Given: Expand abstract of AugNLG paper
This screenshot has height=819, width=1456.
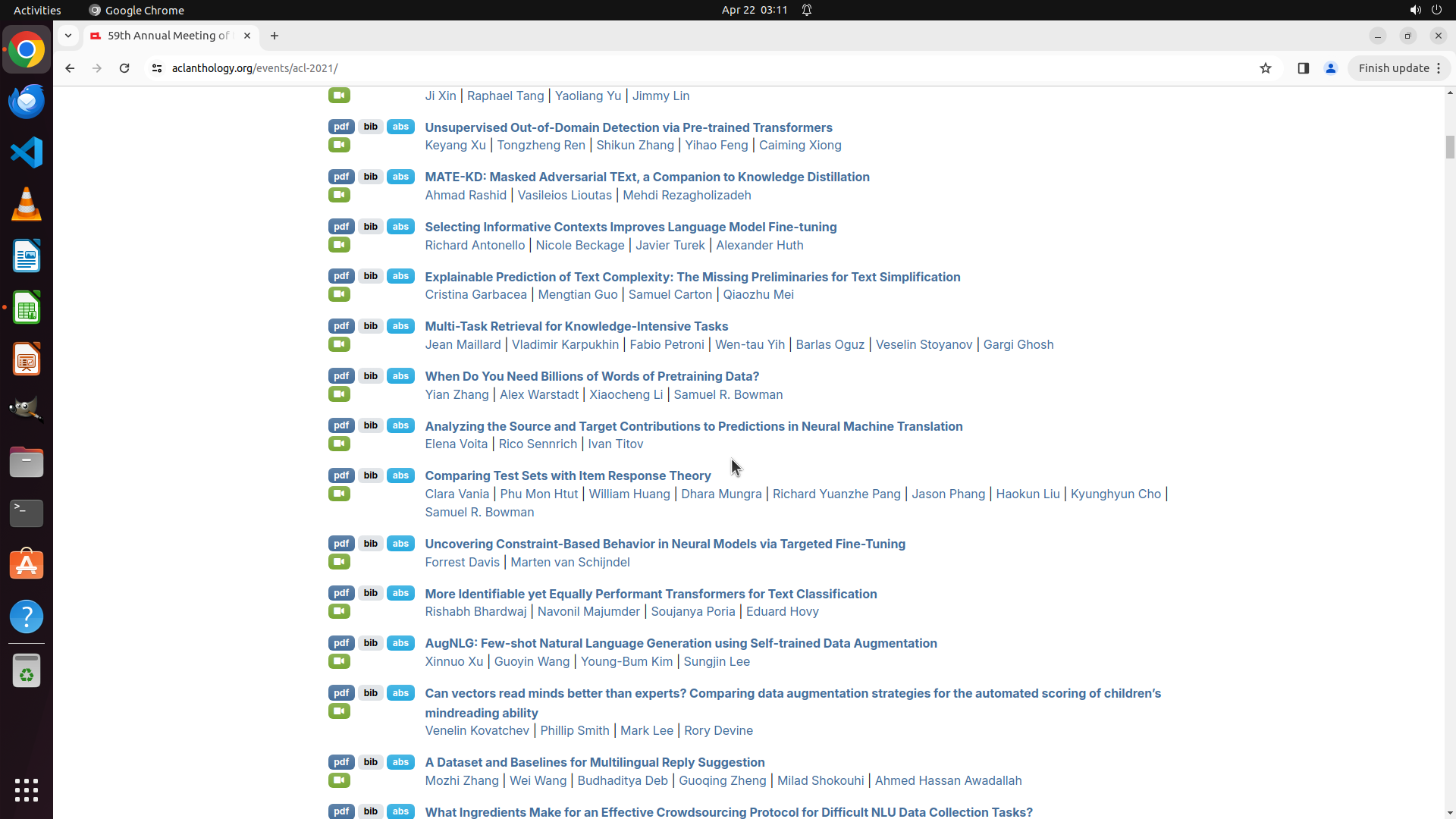Looking at the screenshot, I should point(400,643).
